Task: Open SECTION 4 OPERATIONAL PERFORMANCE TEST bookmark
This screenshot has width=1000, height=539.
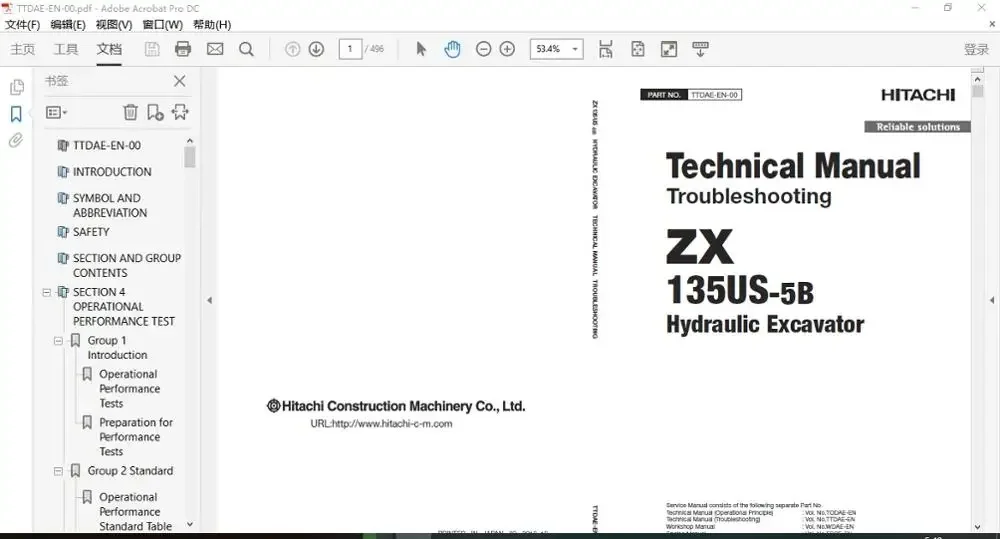Action: tap(123, 306)
